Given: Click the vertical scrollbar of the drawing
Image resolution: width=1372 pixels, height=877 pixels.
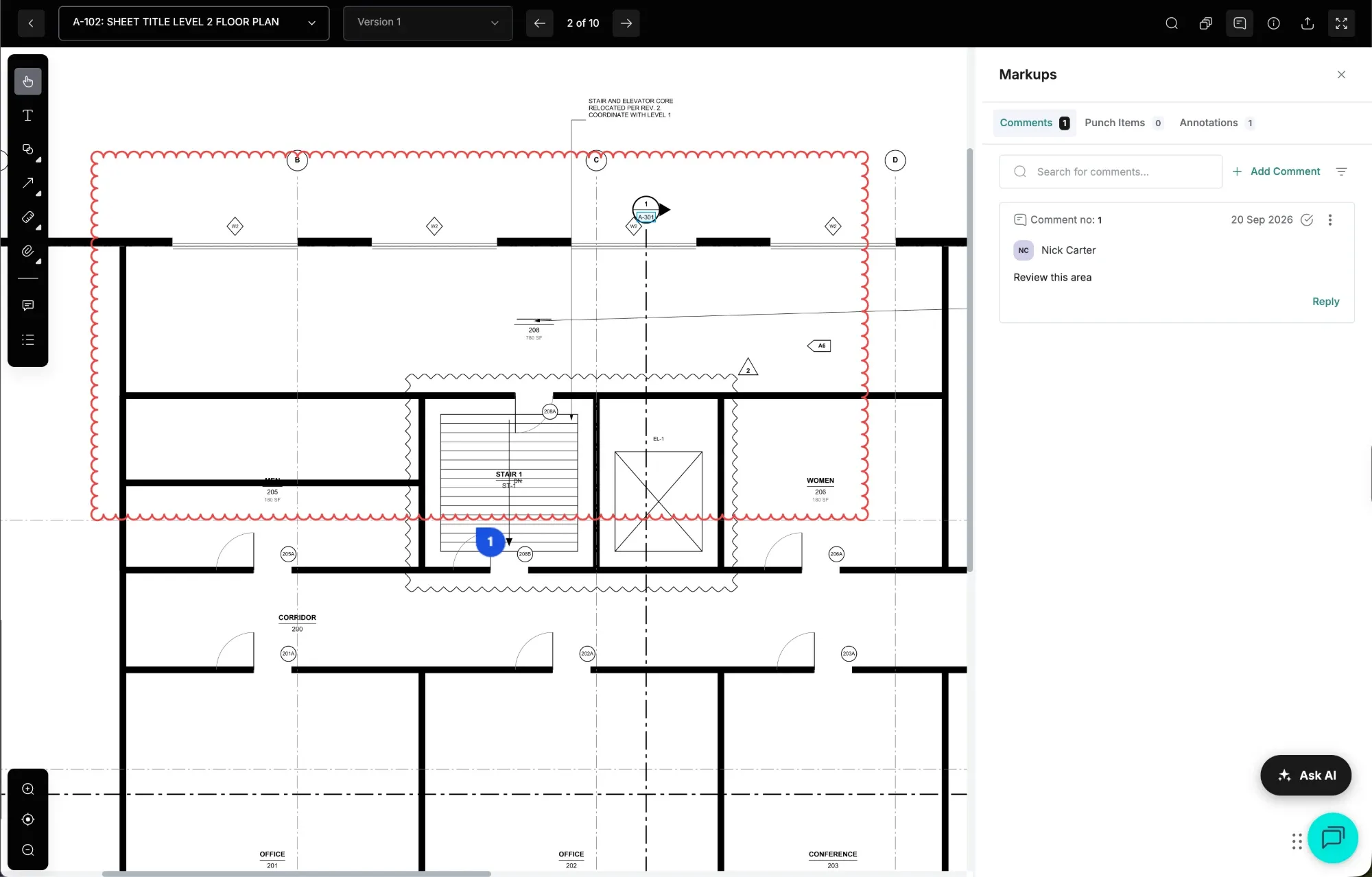Looking at the screenshot, I should click(x=969, y=359).
